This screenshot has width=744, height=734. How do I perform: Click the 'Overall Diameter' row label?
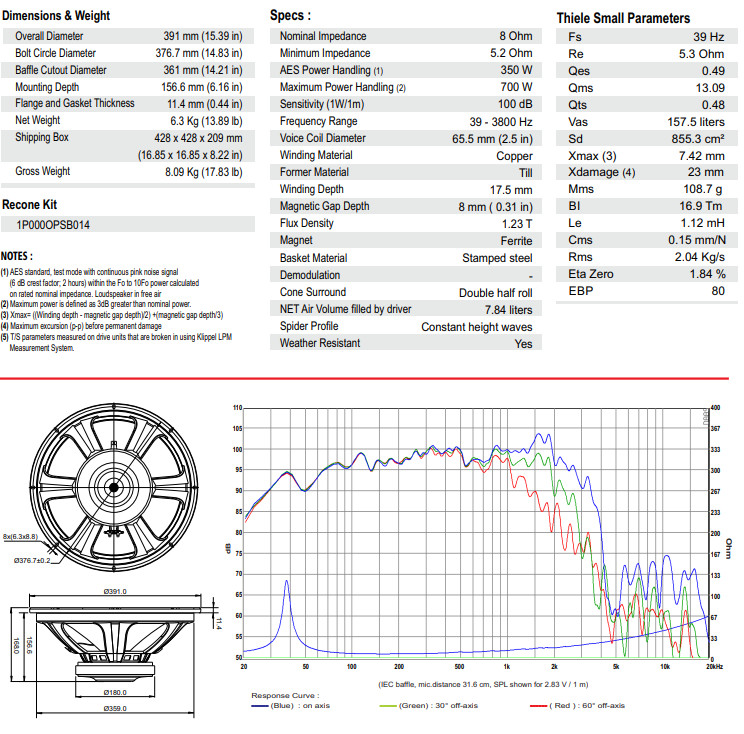pos(49,36)
